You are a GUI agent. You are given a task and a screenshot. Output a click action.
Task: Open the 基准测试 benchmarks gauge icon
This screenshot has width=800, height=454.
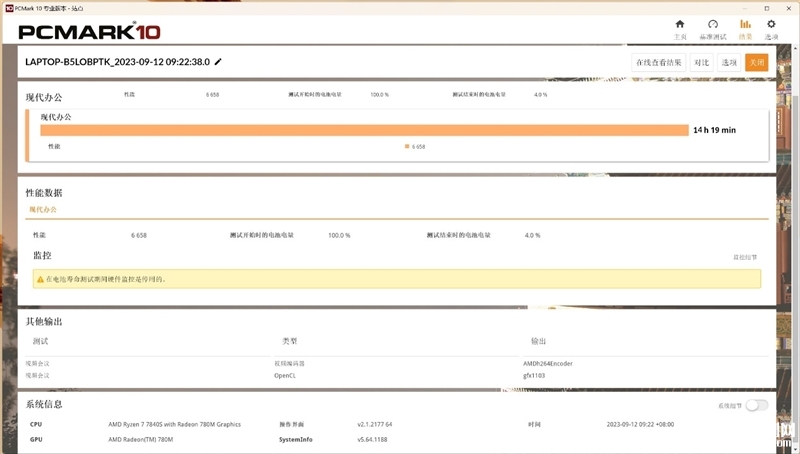[713, 24]
